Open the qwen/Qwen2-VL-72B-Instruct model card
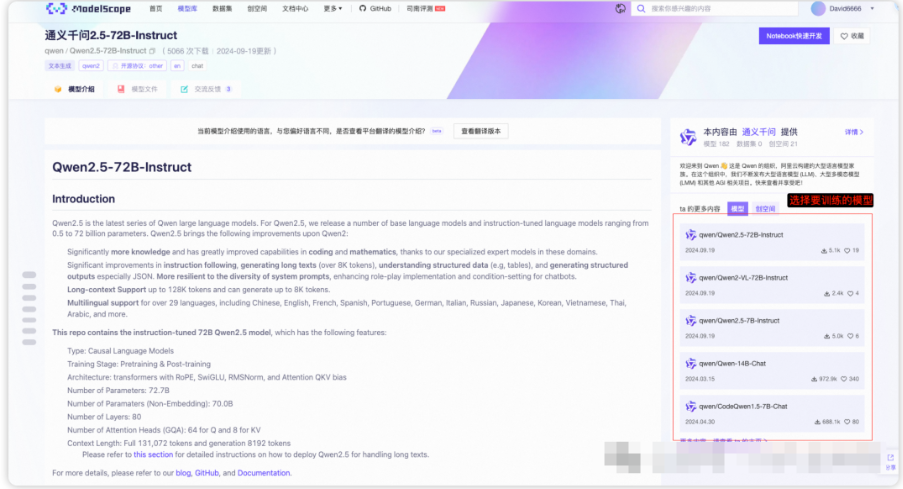The image size is (903, 489). pyautogui.click(x=772, y=285)
